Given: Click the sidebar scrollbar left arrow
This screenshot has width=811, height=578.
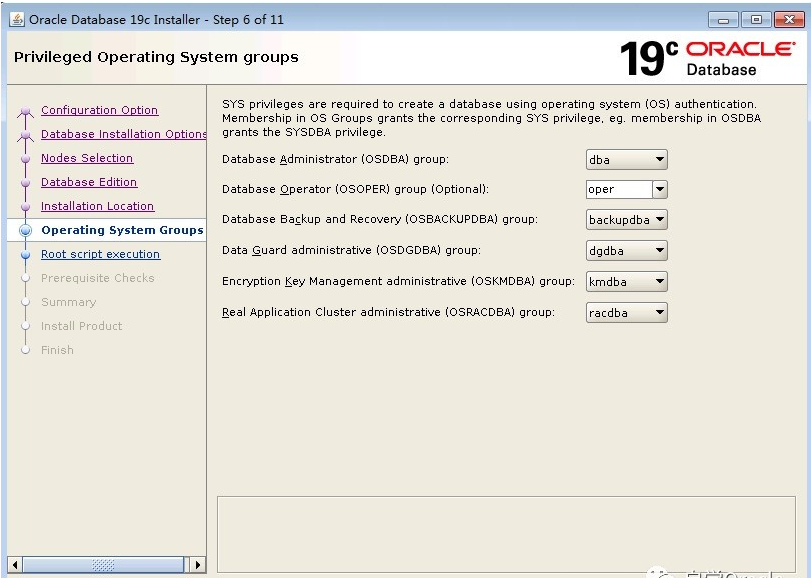Looking at the screenshot, I should click(x=15, y=565).
